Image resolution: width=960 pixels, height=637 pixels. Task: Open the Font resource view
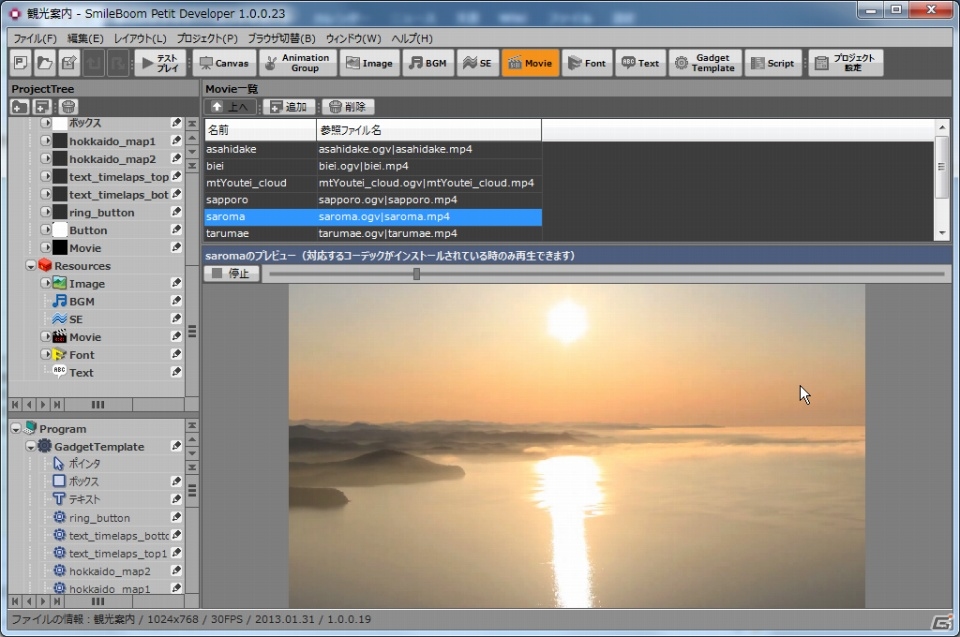tap(587, 62)
